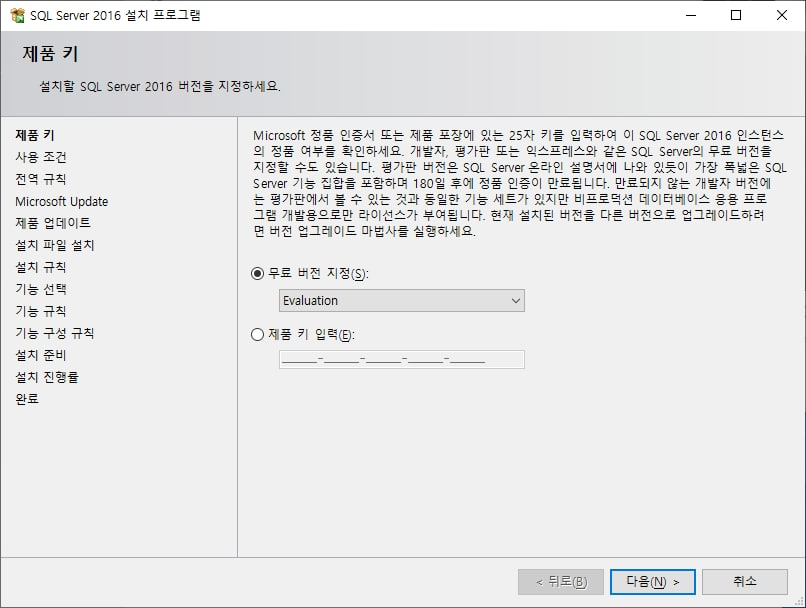Click the 완료 sidebar entry
The height and width of the screenshot is (608, 806).
click(x=27, y=399)
